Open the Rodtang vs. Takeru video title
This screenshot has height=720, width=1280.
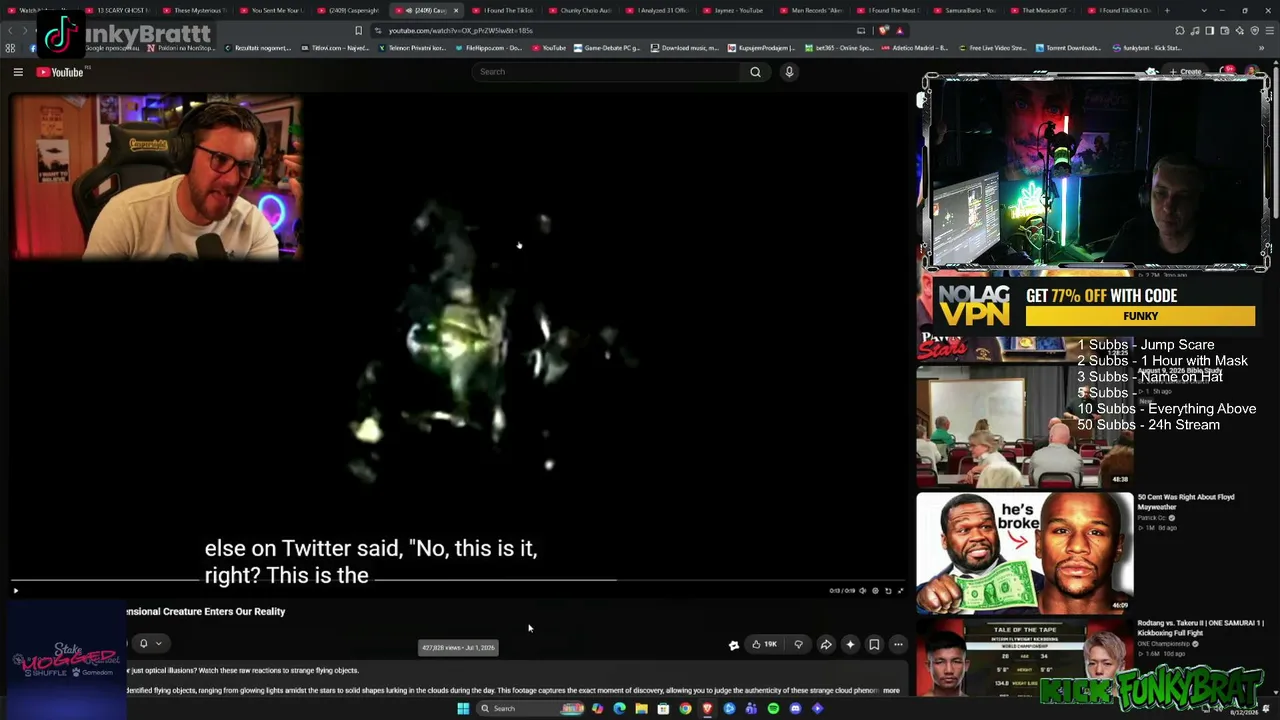[x=1200, y=627]
